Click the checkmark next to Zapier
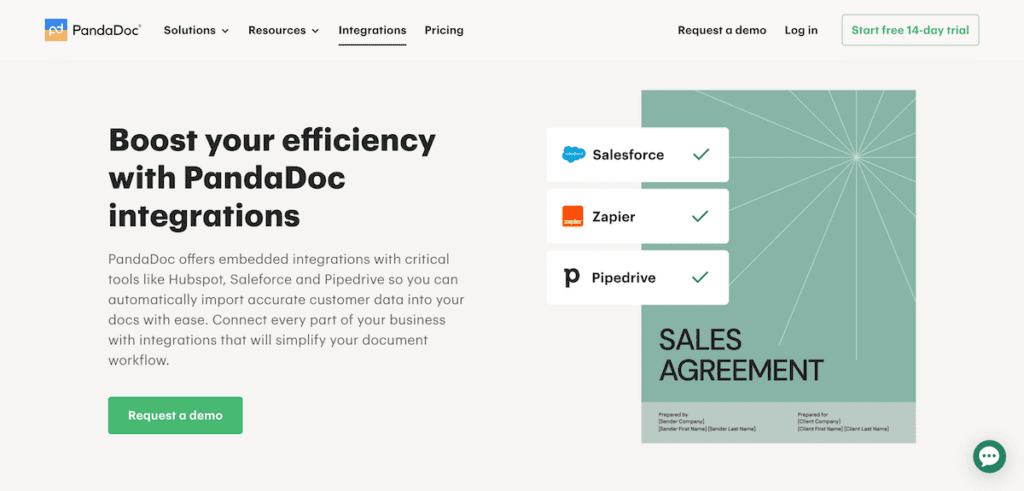1024x491 pixels. [x=700, y=216]
